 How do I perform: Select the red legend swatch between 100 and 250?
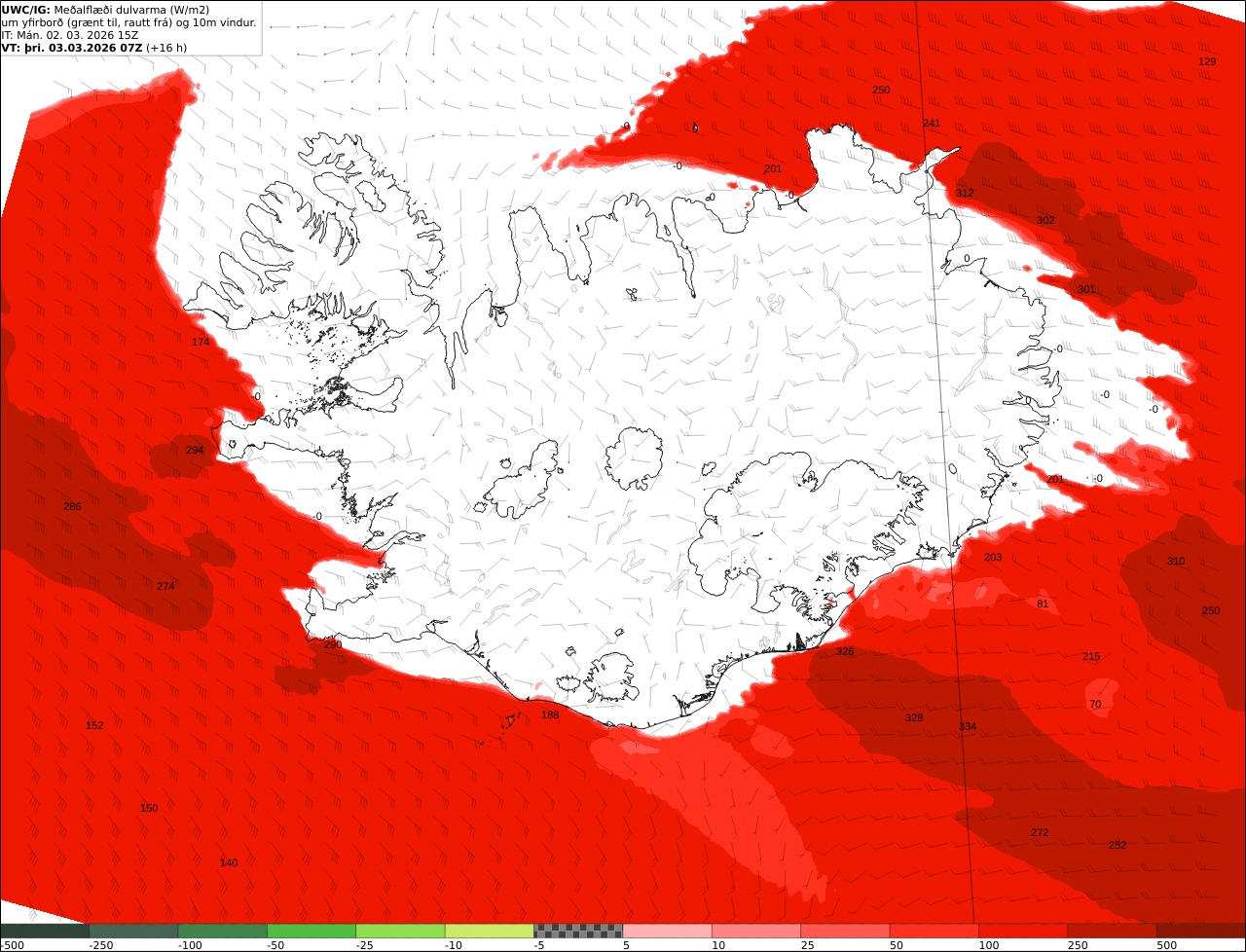(x=1023, y=931)
